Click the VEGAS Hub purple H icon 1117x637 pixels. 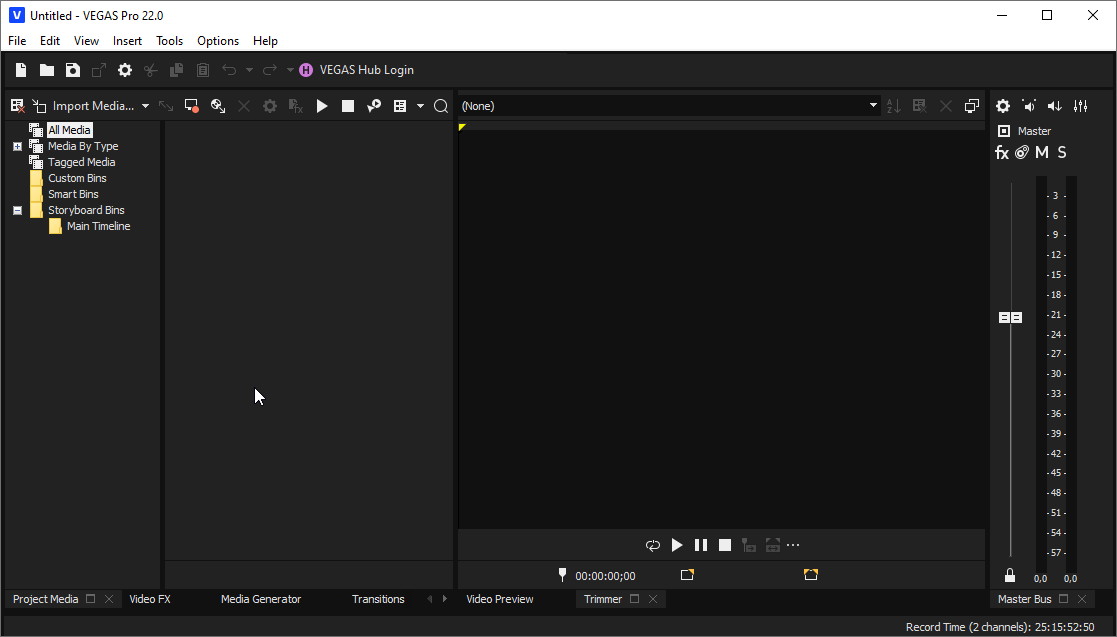click(306, 70)
